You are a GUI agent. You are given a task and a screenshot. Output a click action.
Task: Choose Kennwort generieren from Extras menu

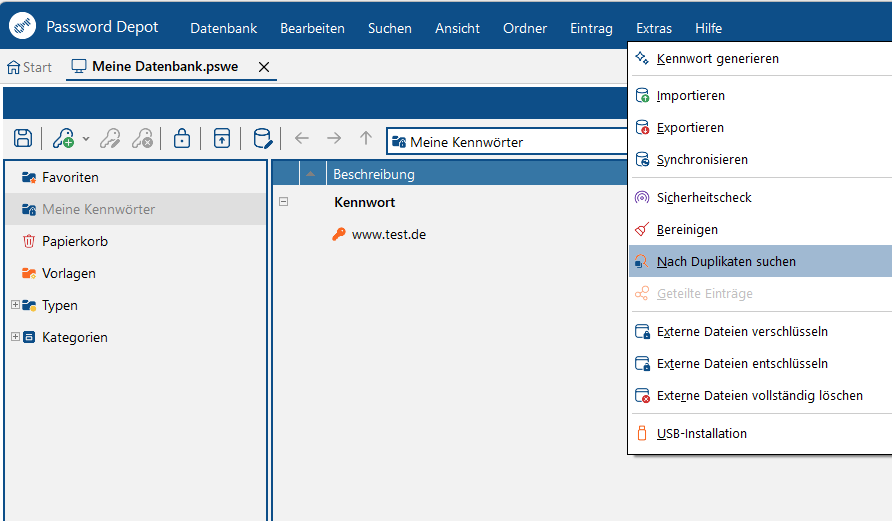coord(761,59)
